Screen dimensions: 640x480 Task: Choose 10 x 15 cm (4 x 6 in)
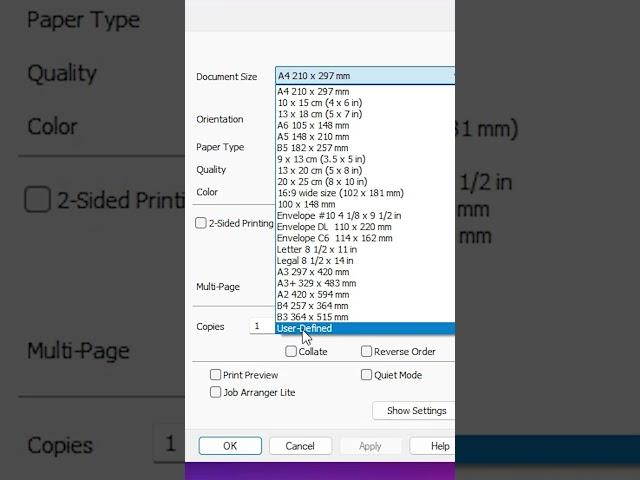[365, 103]
